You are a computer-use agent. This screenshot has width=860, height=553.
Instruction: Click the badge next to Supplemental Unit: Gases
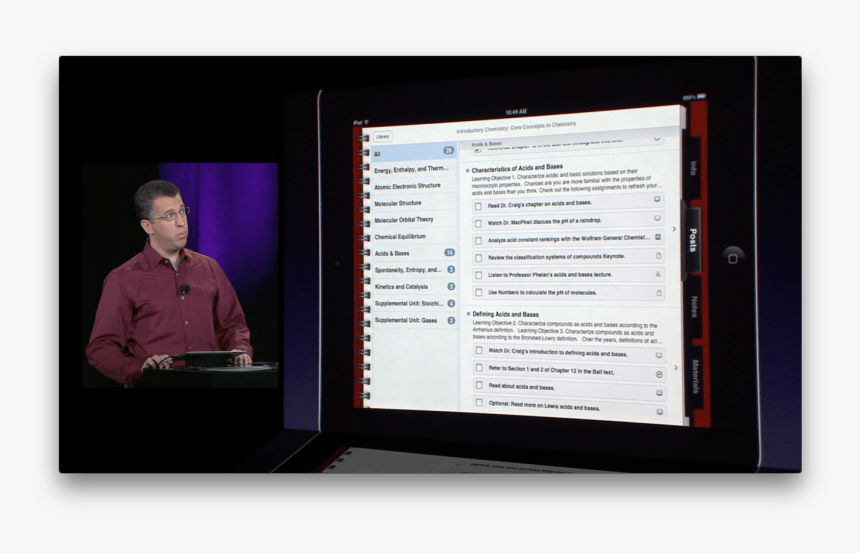(x=451, y=320)
